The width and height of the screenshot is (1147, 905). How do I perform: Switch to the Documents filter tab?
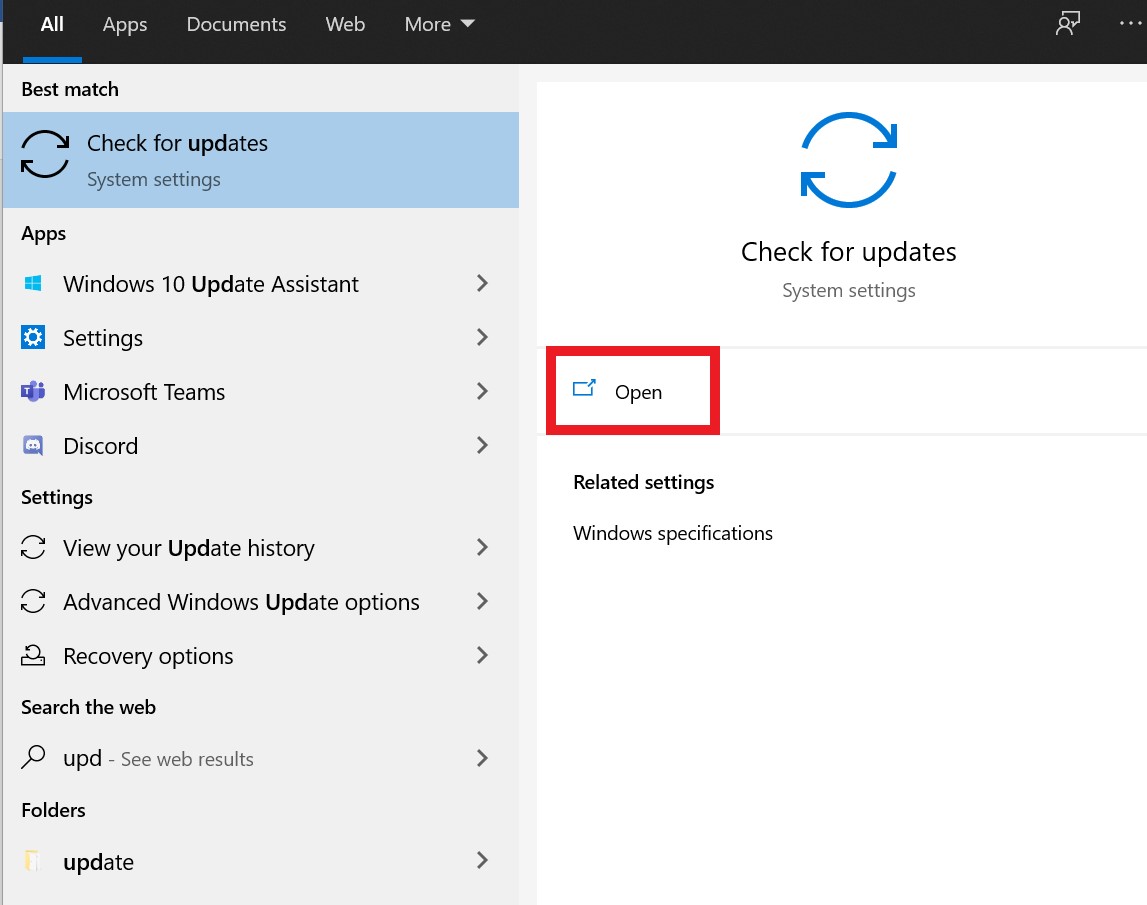pos(236,24)
